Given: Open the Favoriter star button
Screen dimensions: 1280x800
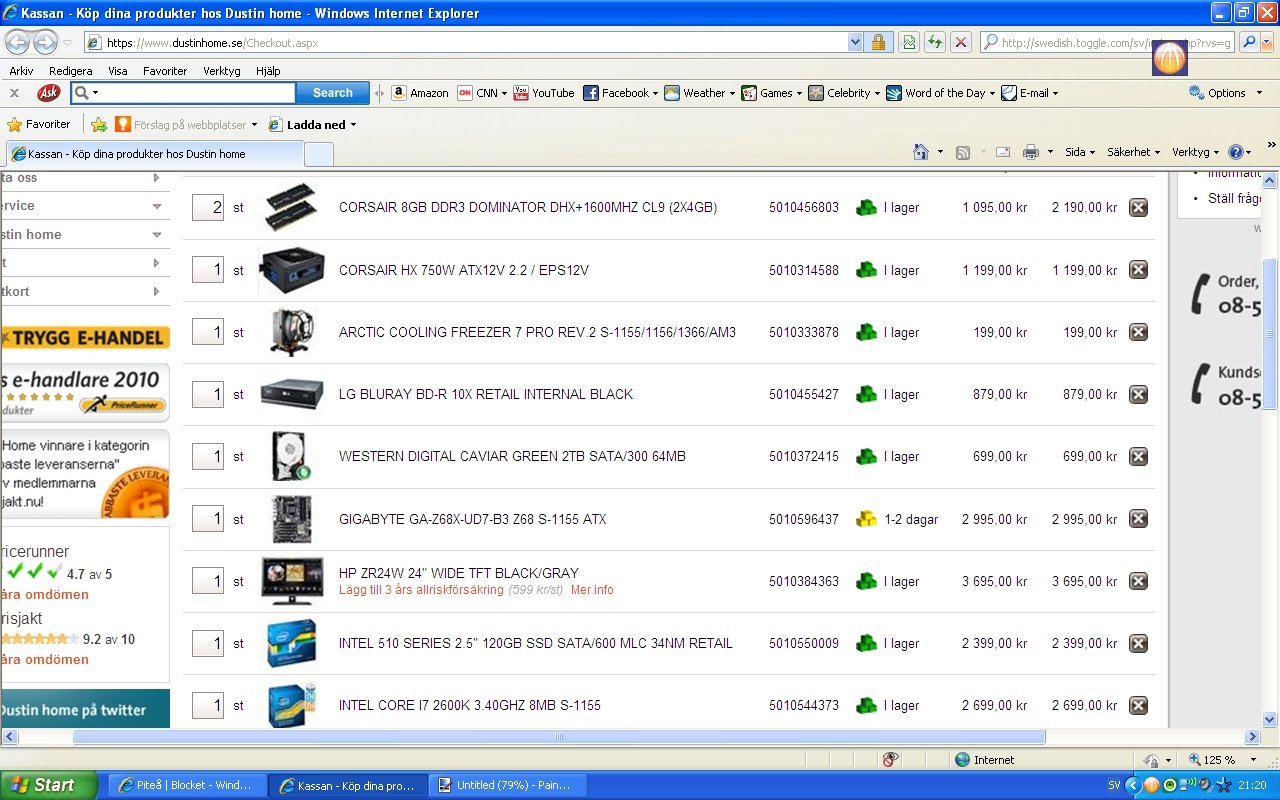Looking at the screenshot, I should point(39,124).
